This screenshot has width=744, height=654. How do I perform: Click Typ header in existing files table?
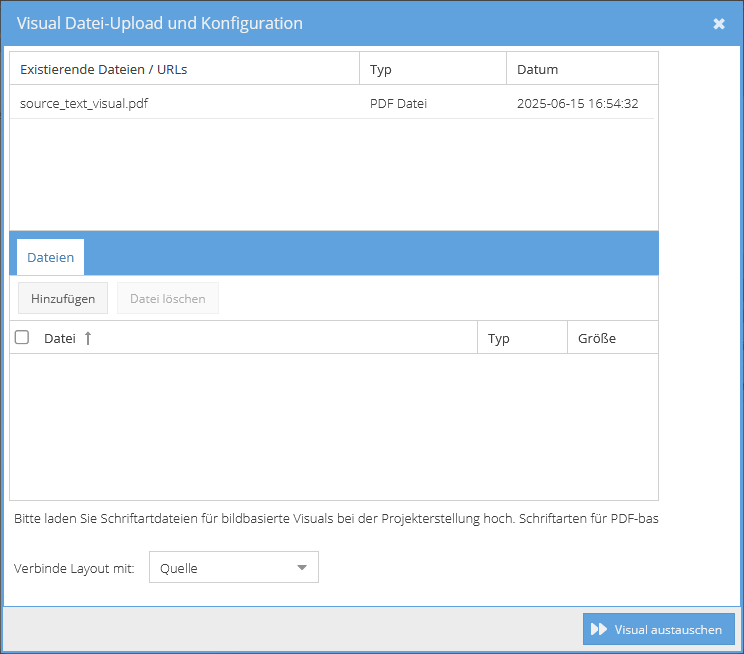(x=381, y=69)
